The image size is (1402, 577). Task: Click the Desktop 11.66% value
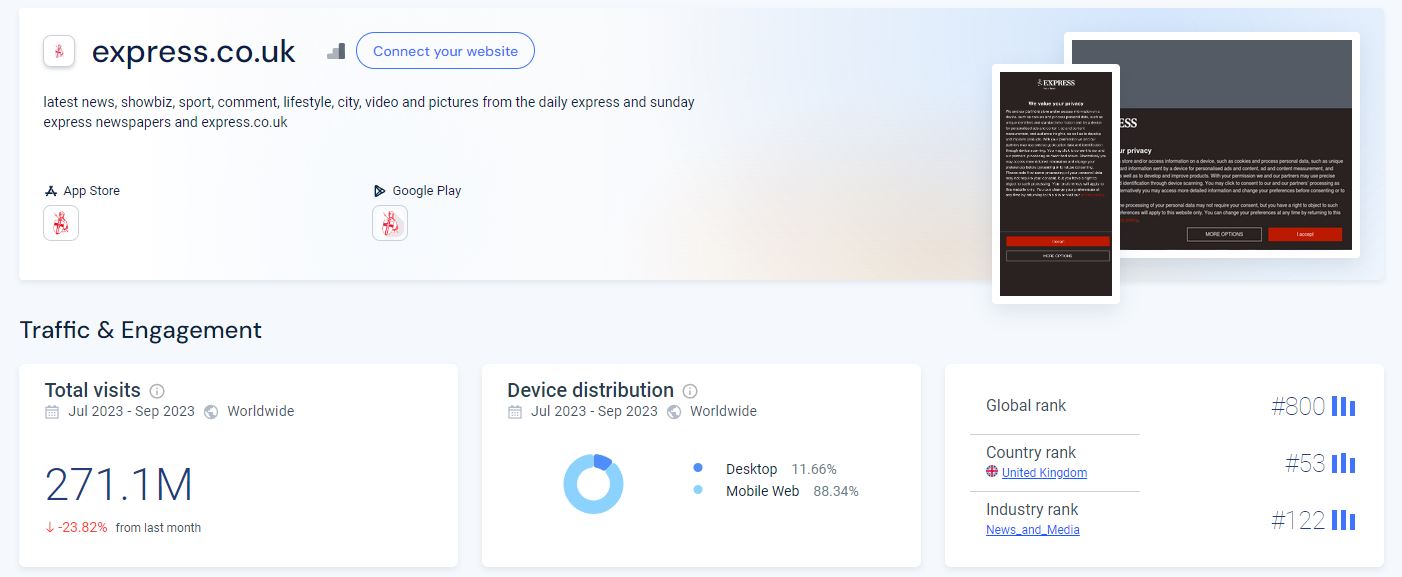coord(814,469)
